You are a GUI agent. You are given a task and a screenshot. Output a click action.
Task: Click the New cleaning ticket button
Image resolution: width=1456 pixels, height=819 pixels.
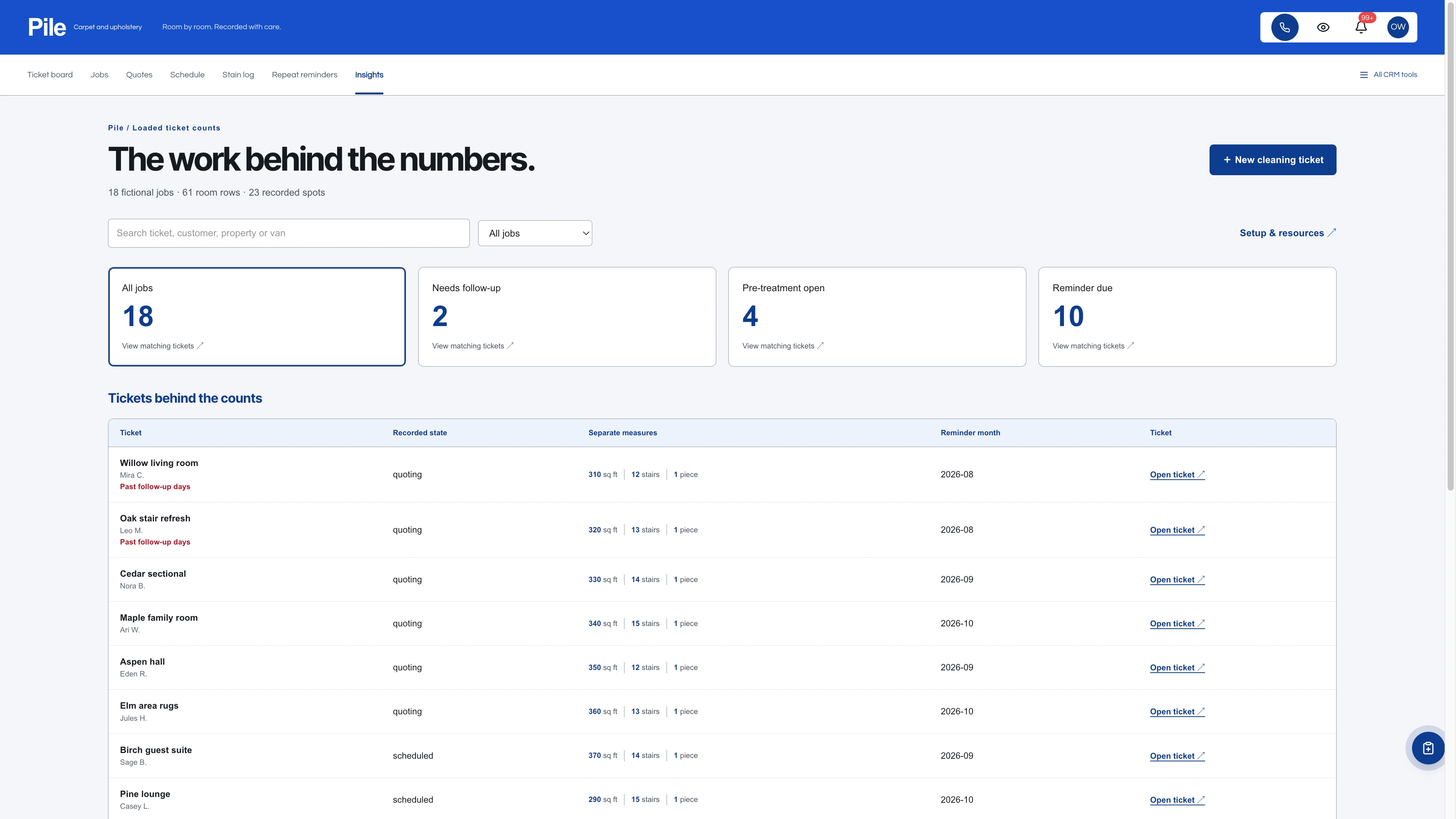(1273, 159)
